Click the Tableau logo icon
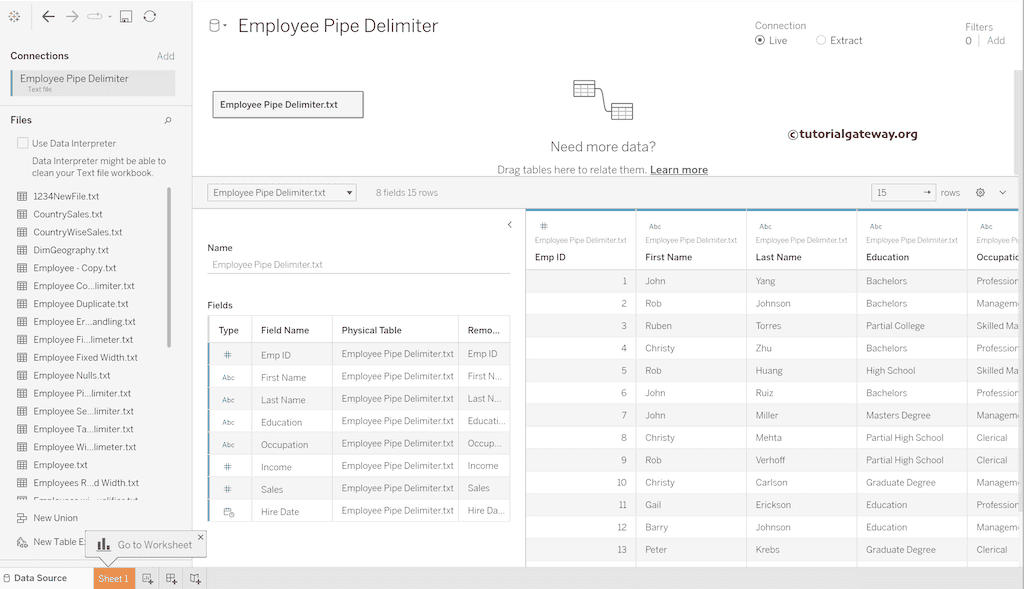The image size is (1024, 589). (14, 16)
